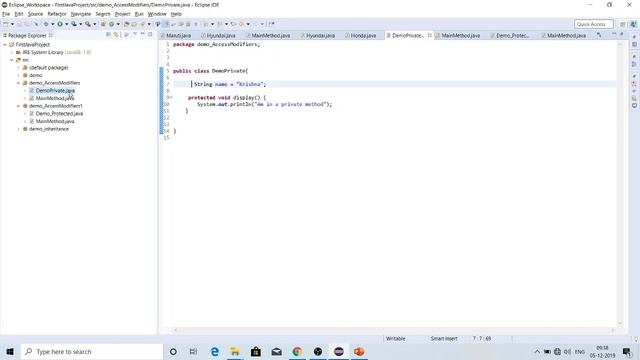Select Demo_Protected.java in Package Explorer
The height and width of the screenshot is (360, 640).
(59, 113)
